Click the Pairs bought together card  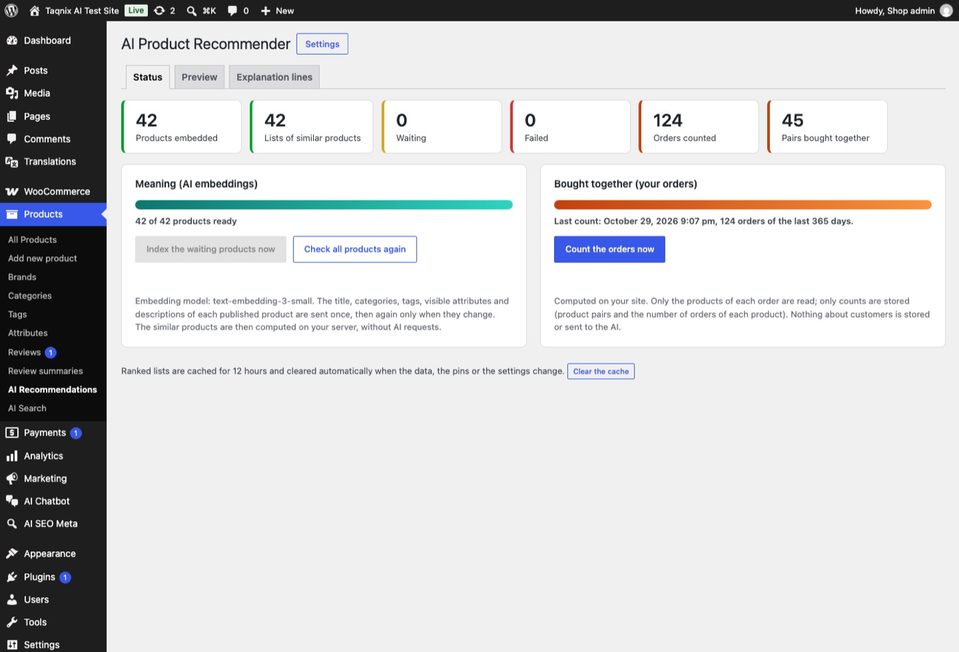click(827, 127)
